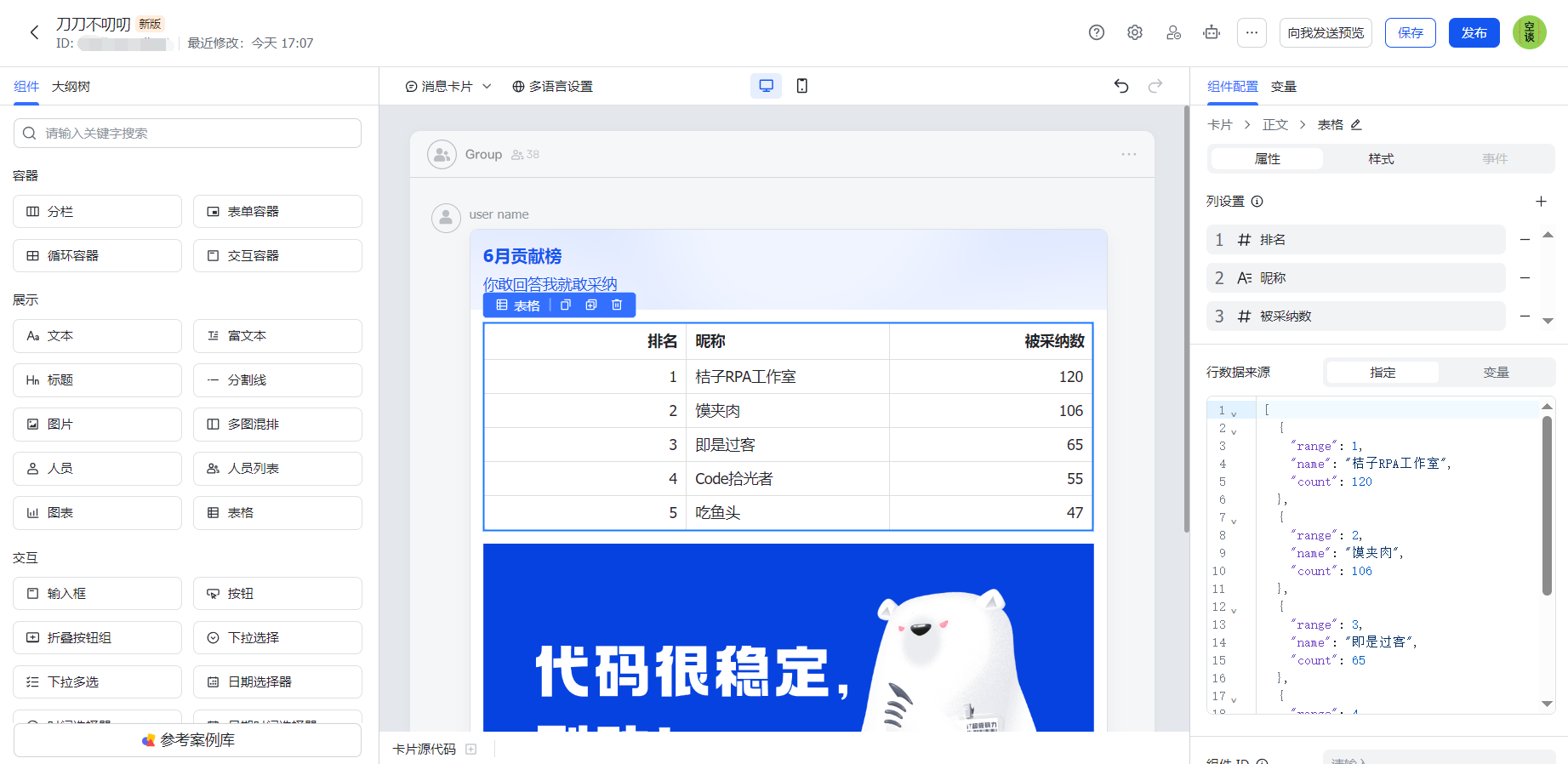Switch to mobile preview icon
The height and width of the screenshot is (764, 1568).
coord(801,86)
